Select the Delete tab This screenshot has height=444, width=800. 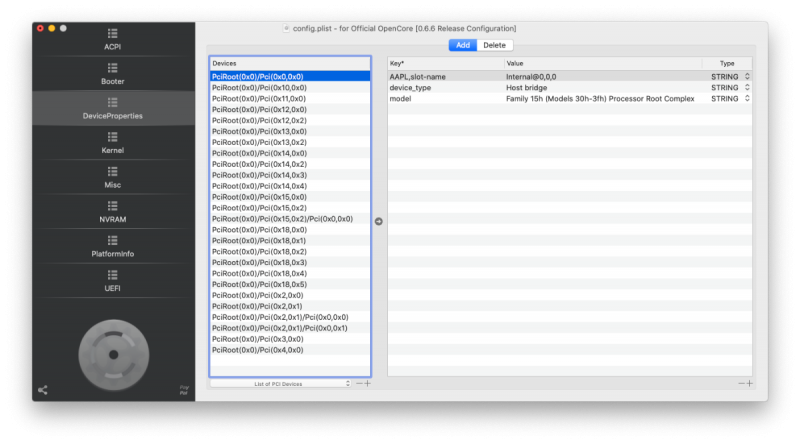coord(494,45)
